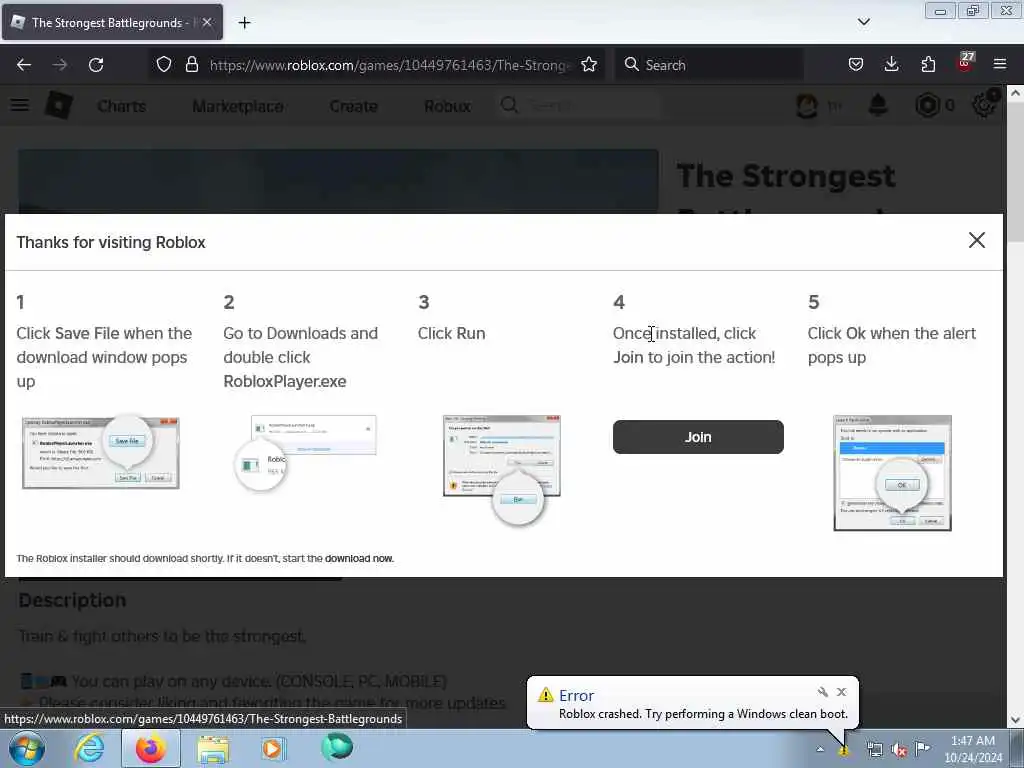
Task: Click the Roblox crashed error message text
Action: click(703, 714)
